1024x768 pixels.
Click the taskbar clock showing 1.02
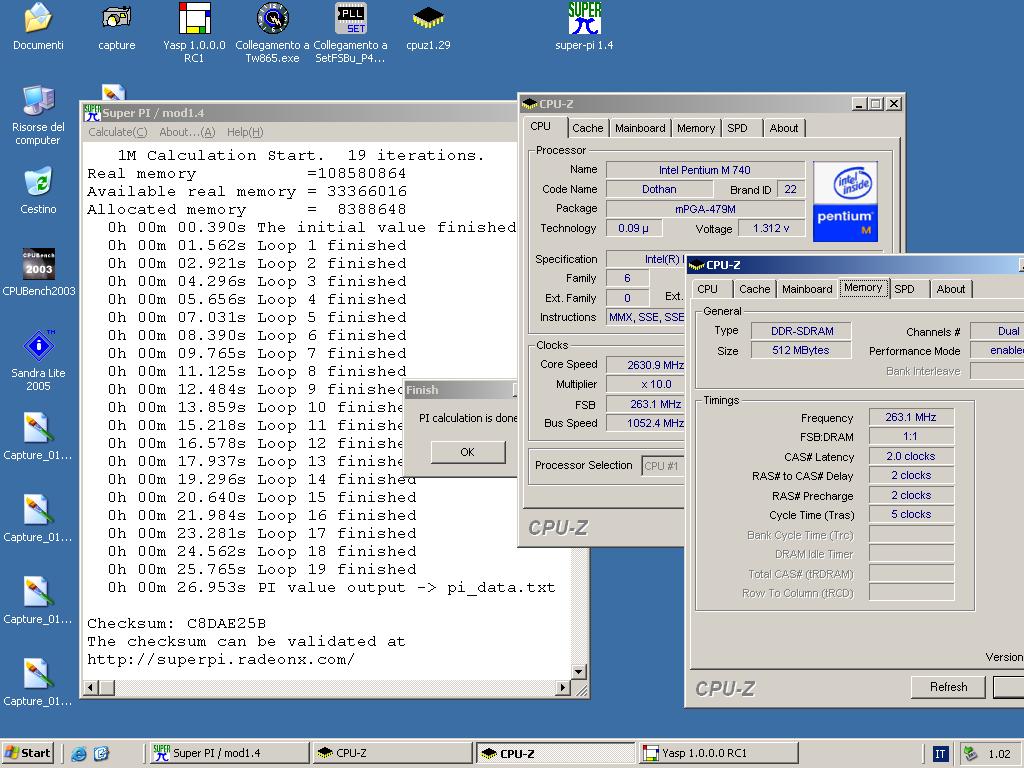pyautogui.click(x=999, y=754)
